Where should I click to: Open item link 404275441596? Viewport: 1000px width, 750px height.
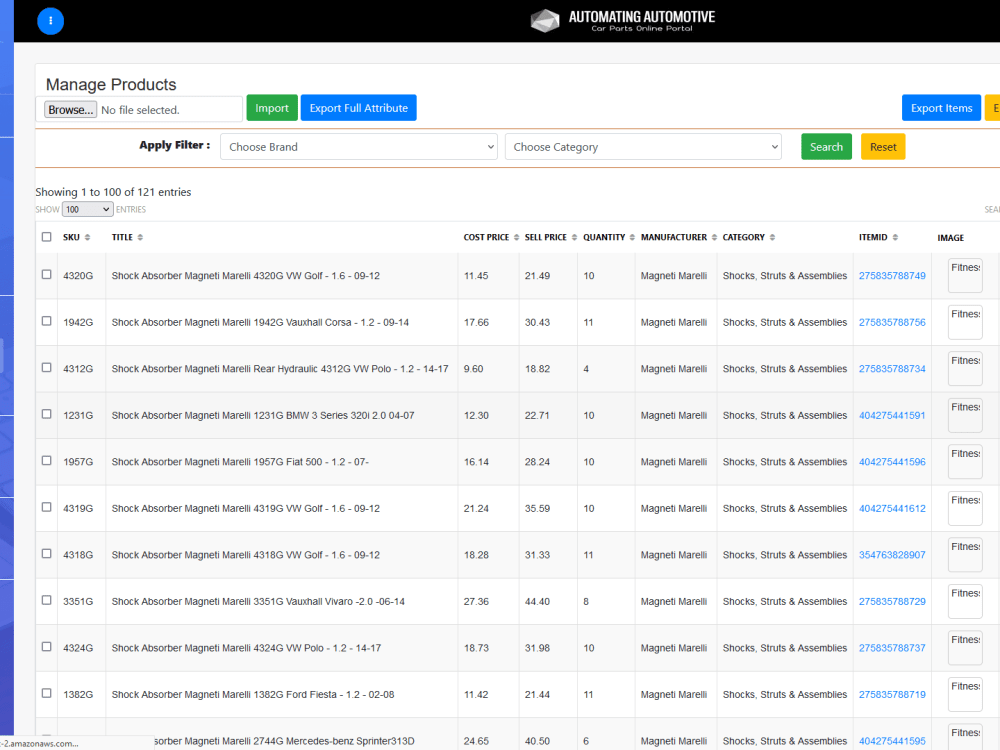pyautogui.click(x=892, y=462)
